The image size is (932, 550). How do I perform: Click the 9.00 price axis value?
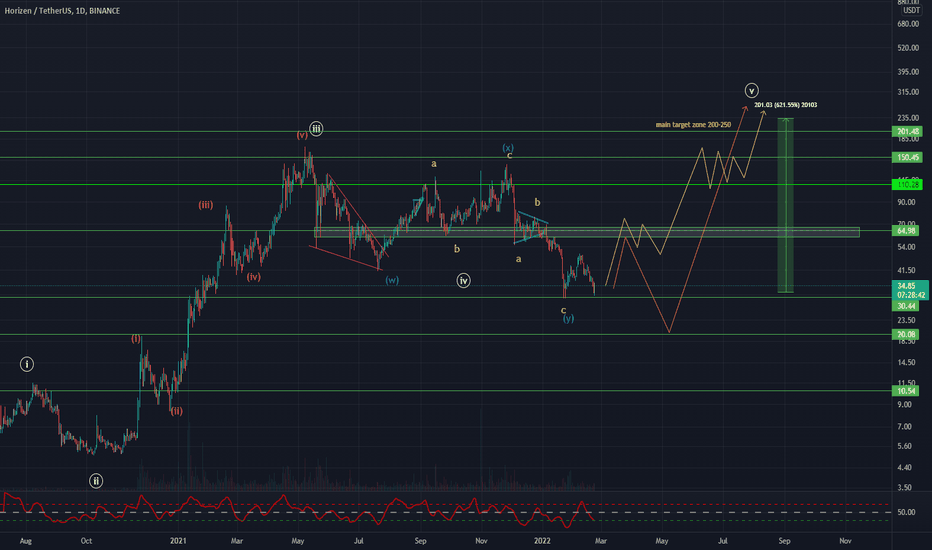(904, 405)
